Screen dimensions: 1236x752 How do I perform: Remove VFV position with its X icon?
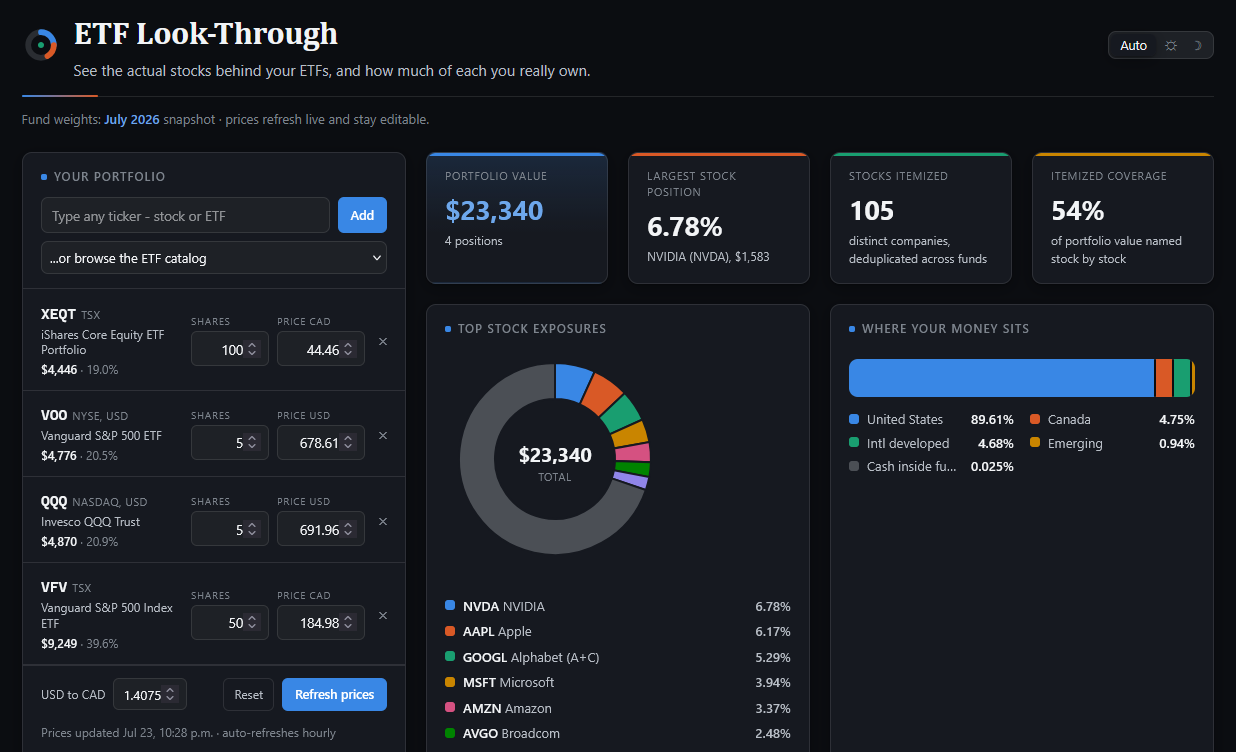point(383,615)
